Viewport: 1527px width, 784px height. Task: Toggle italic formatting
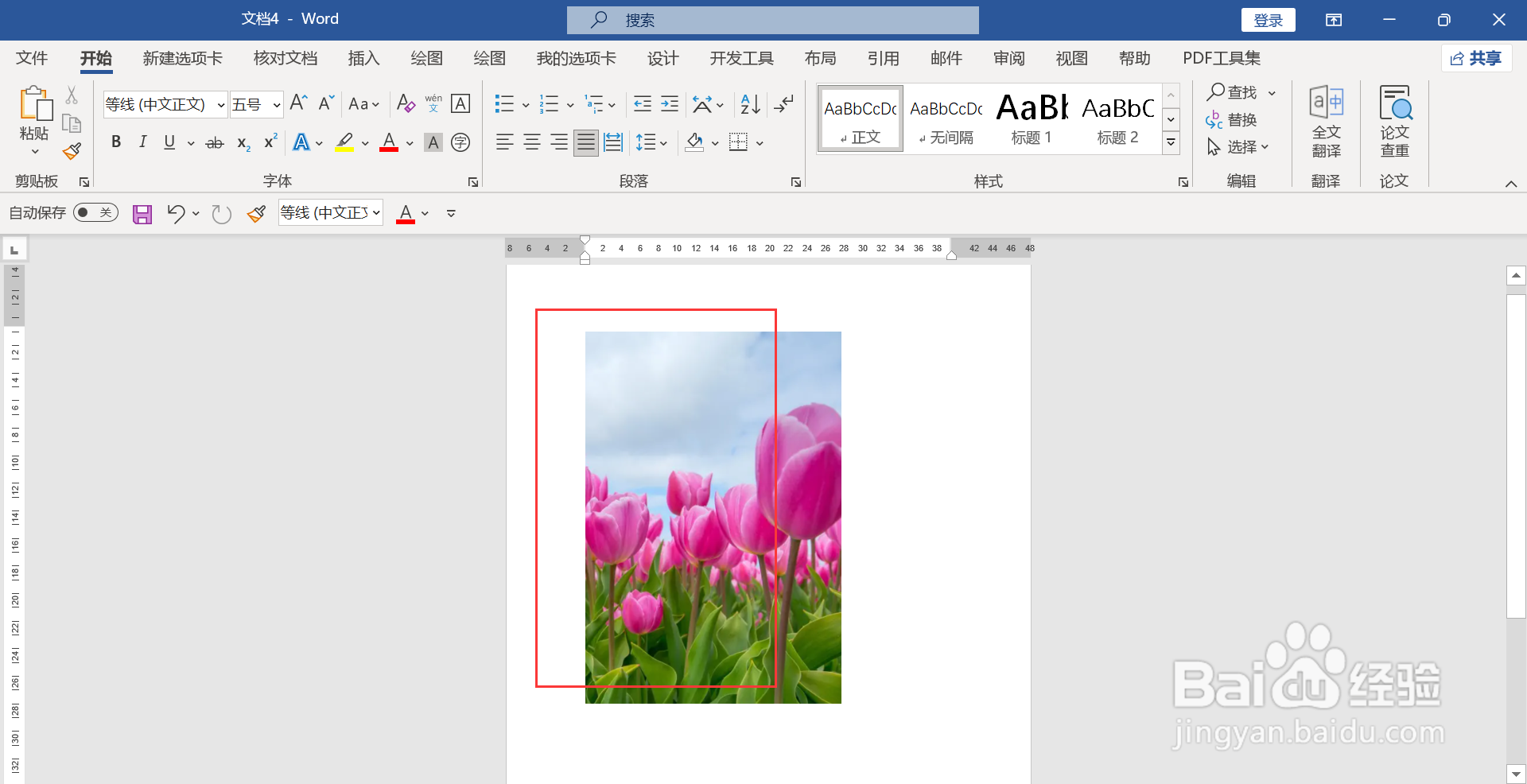click(143, 142)
